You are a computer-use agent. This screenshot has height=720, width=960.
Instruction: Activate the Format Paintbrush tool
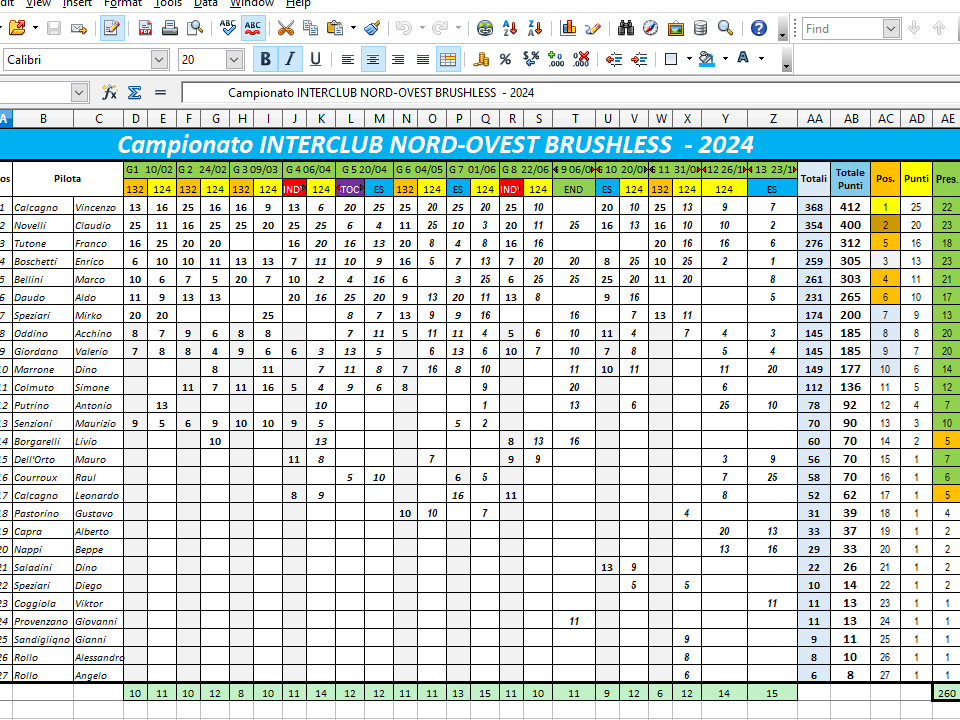(372, 28)
